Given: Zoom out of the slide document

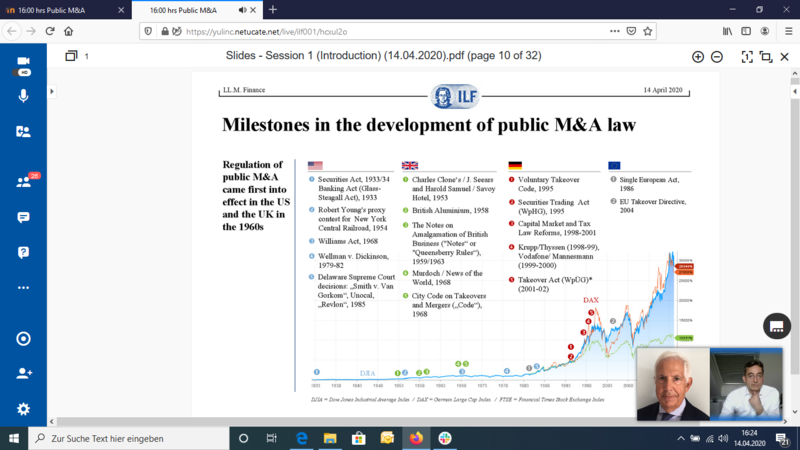Looking at the screenshot, I should [717, 57].
